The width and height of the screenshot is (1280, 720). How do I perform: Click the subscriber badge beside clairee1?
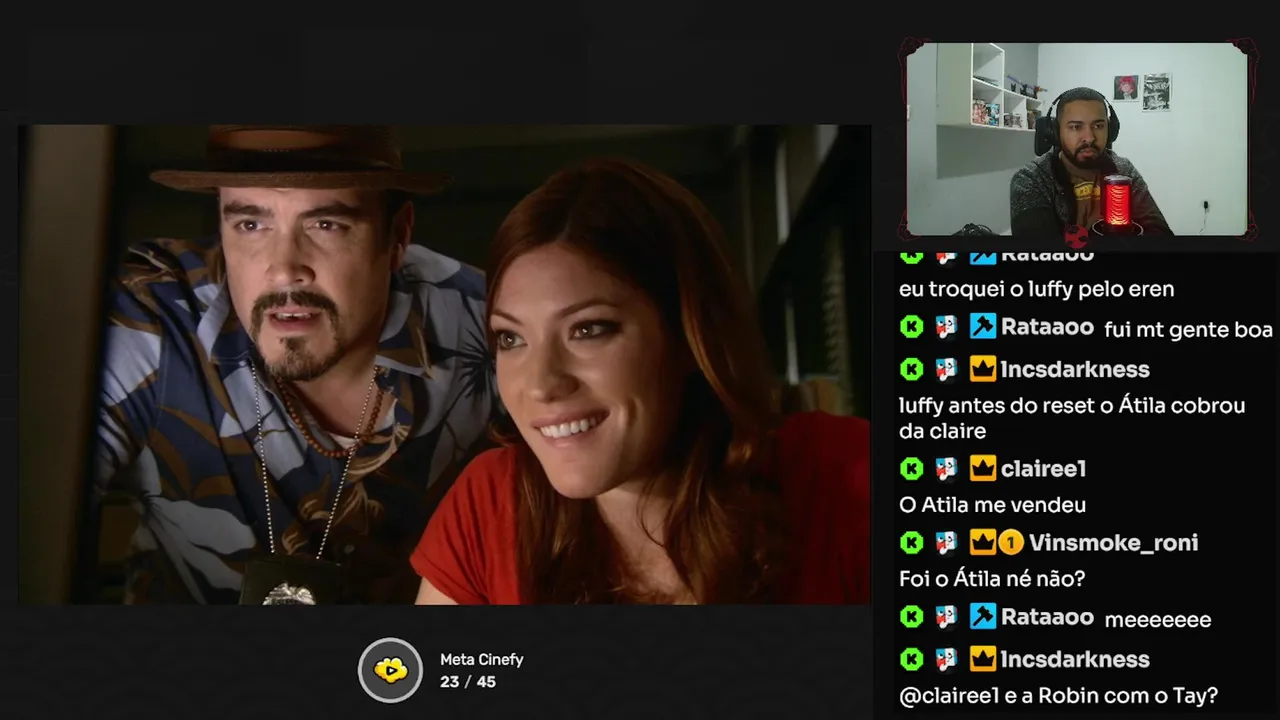click(946, 468)
